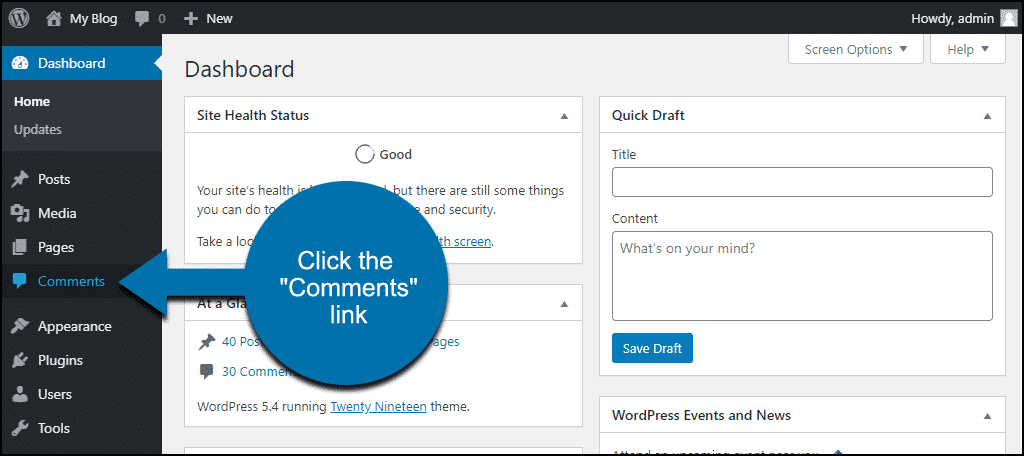This screenshot has height=456, width=1024.
Task: Open the Screen Options dropdown
Action: coord(856,50)
